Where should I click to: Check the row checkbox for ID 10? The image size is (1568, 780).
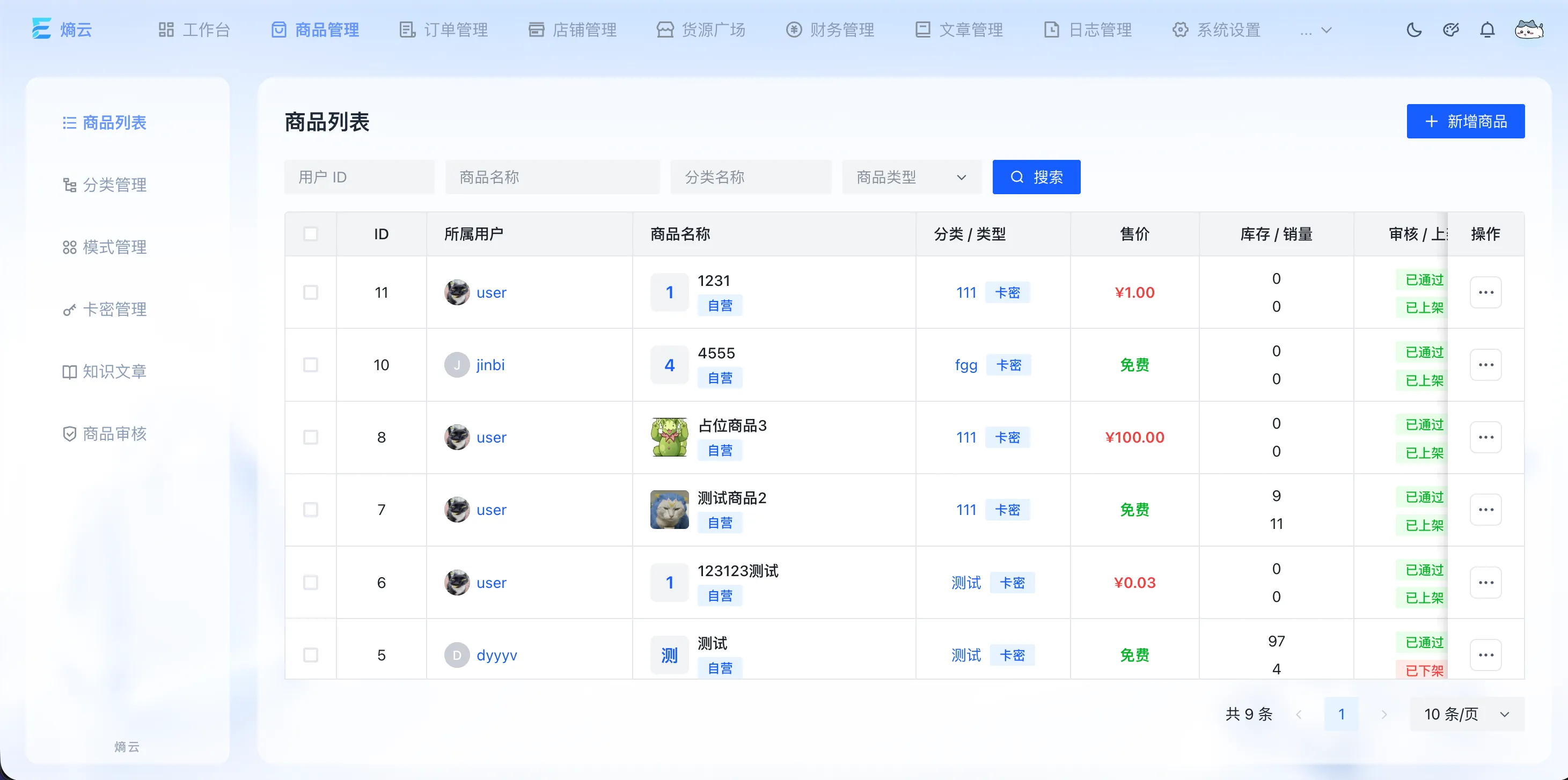coord(311,364)
